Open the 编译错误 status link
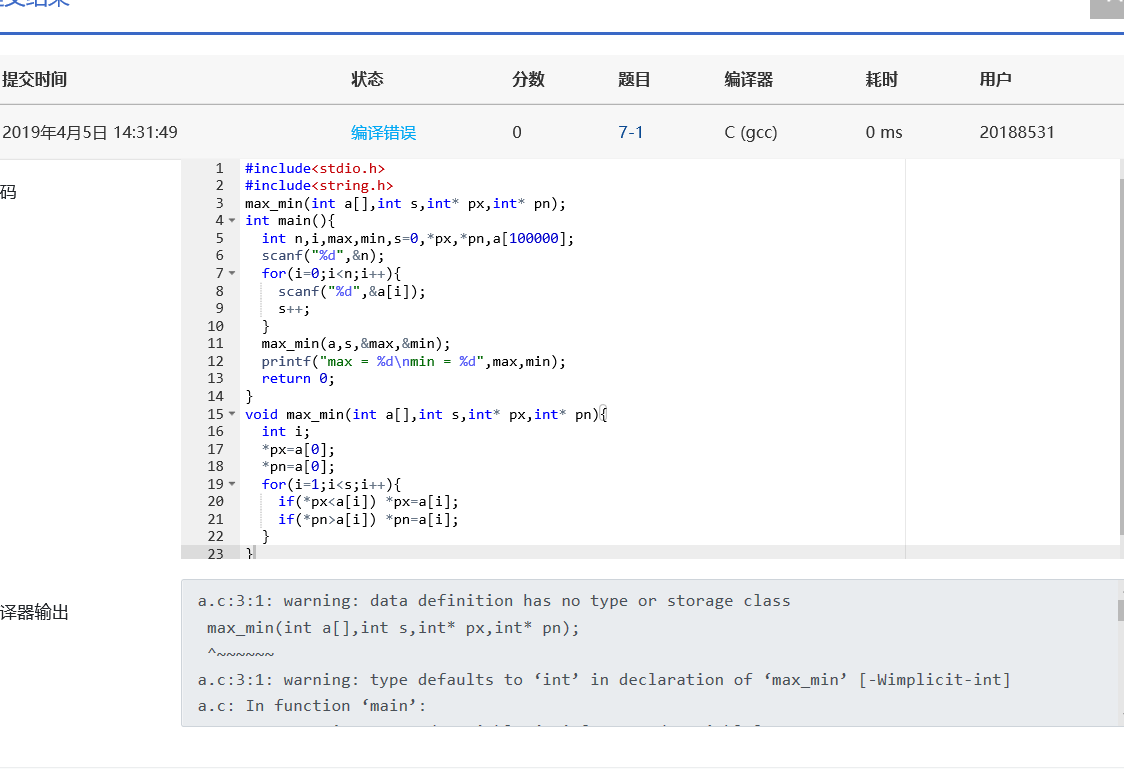Viewport: 1124px width, 770px height. (x=383, y=132)
